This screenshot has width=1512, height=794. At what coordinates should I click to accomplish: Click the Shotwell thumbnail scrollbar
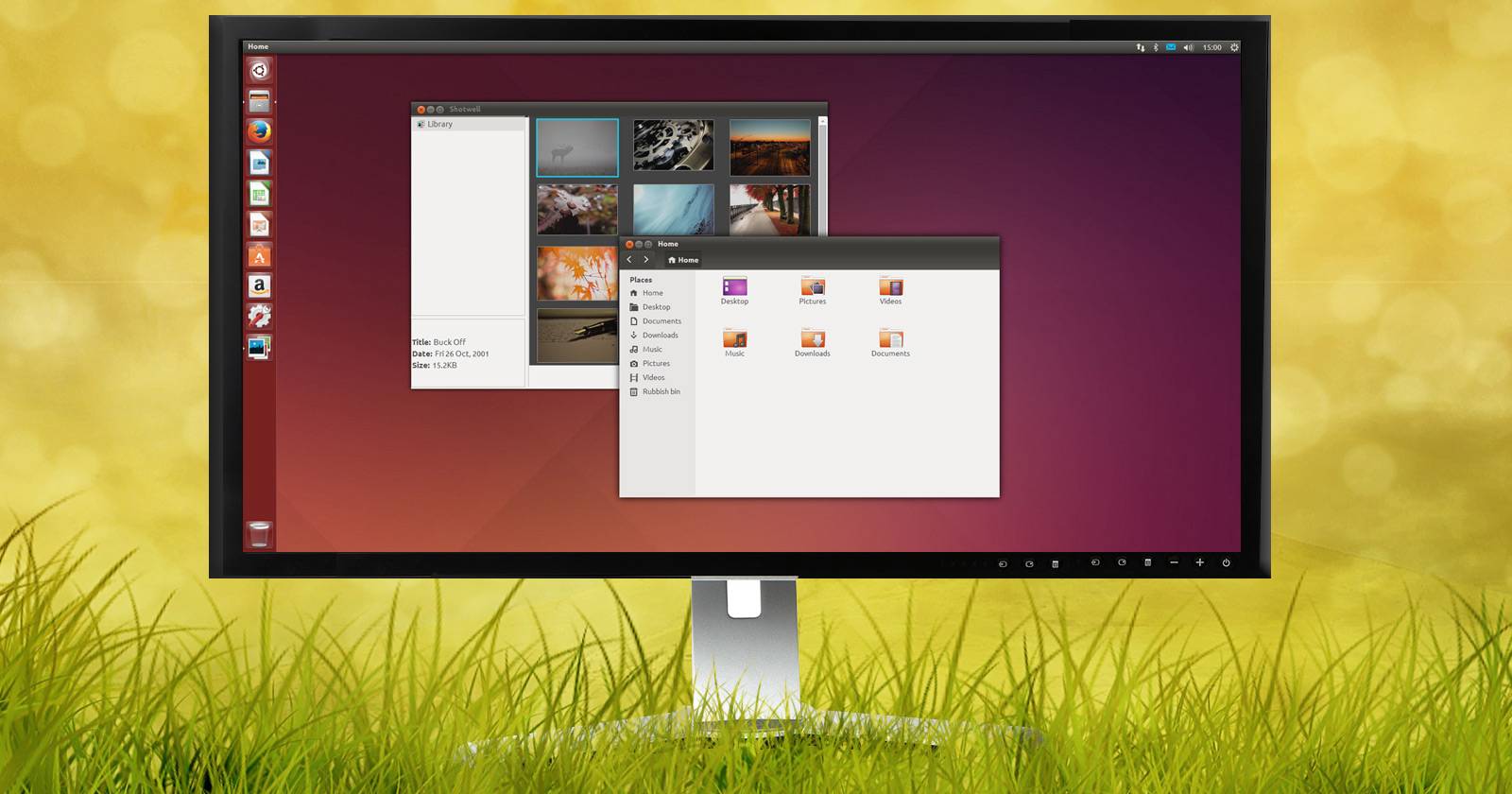(x=822, y=176)
